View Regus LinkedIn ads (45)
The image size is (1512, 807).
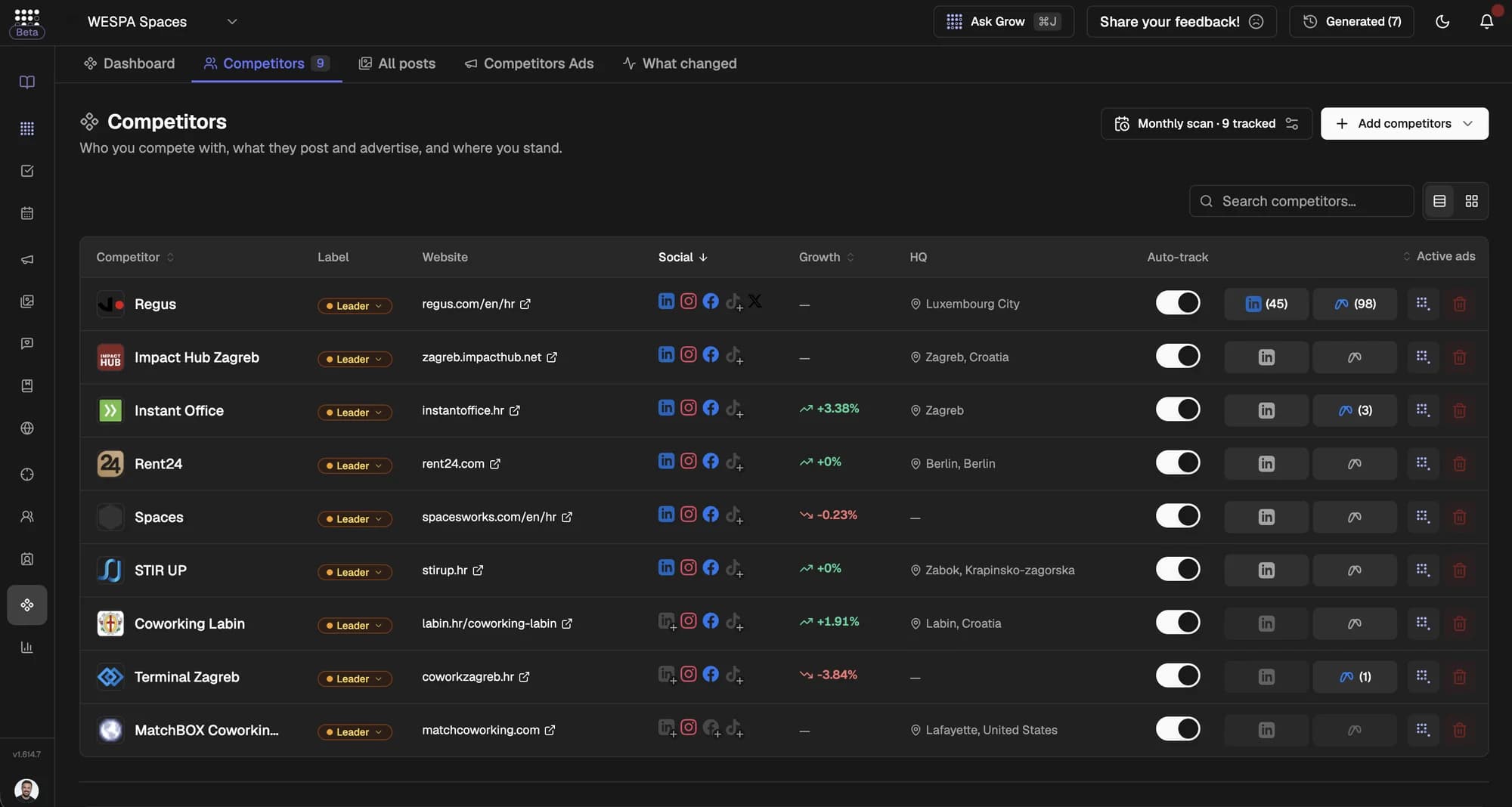pos(1266,304)
